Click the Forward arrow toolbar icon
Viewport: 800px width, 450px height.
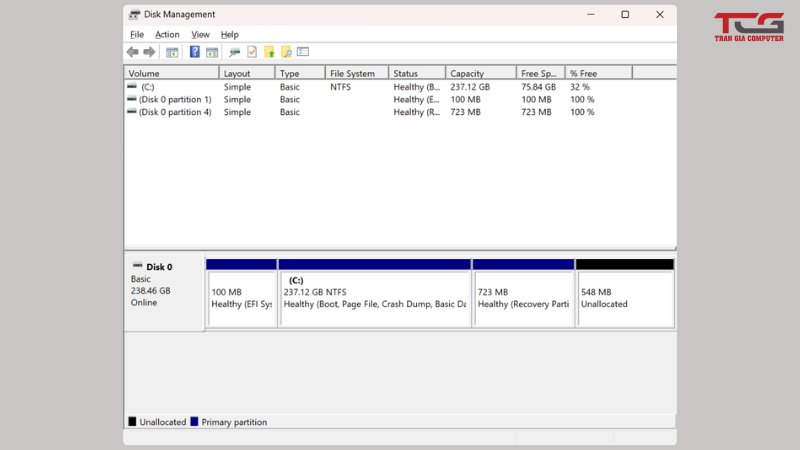pyautogui.click(x=149, y=52)
